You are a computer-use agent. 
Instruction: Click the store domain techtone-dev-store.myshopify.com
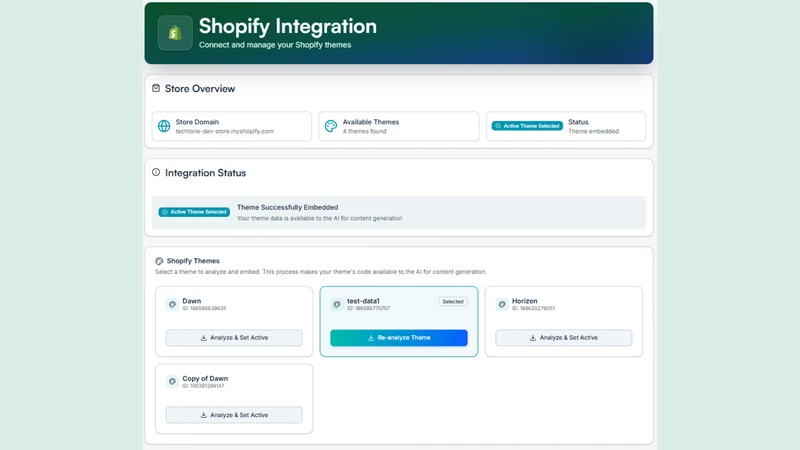coord(224,131)
